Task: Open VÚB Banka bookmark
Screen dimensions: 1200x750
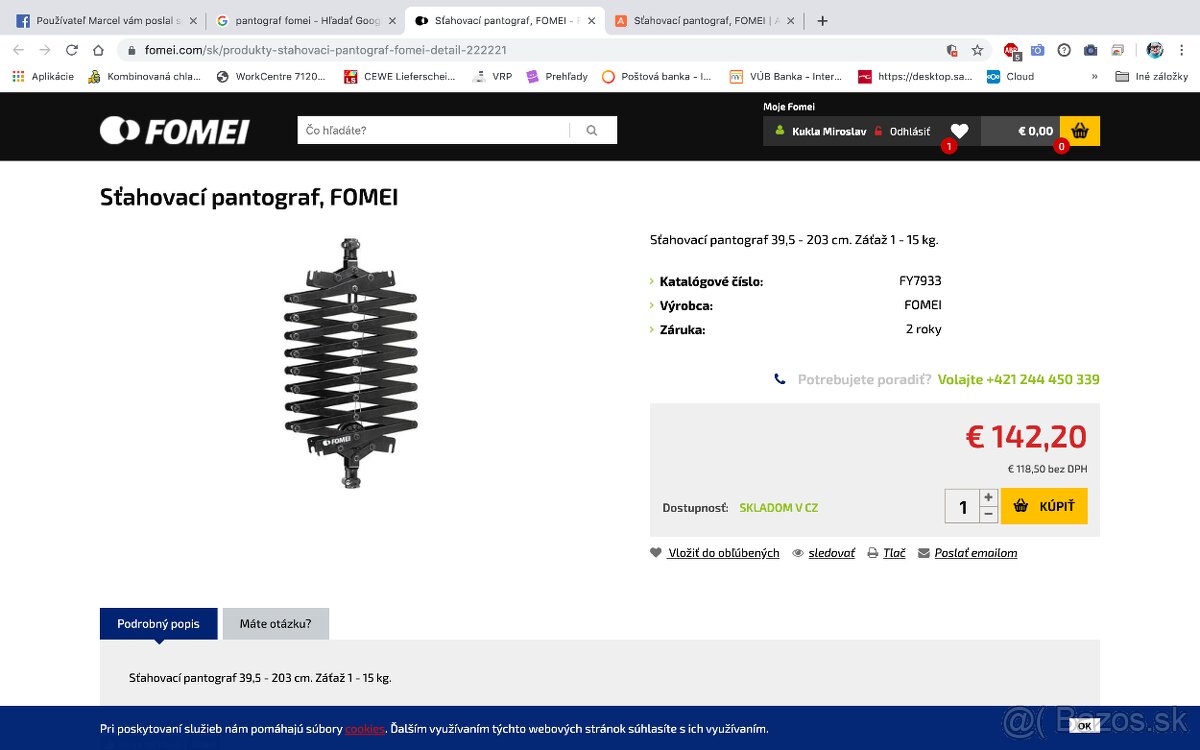Action: click(786, 76)
